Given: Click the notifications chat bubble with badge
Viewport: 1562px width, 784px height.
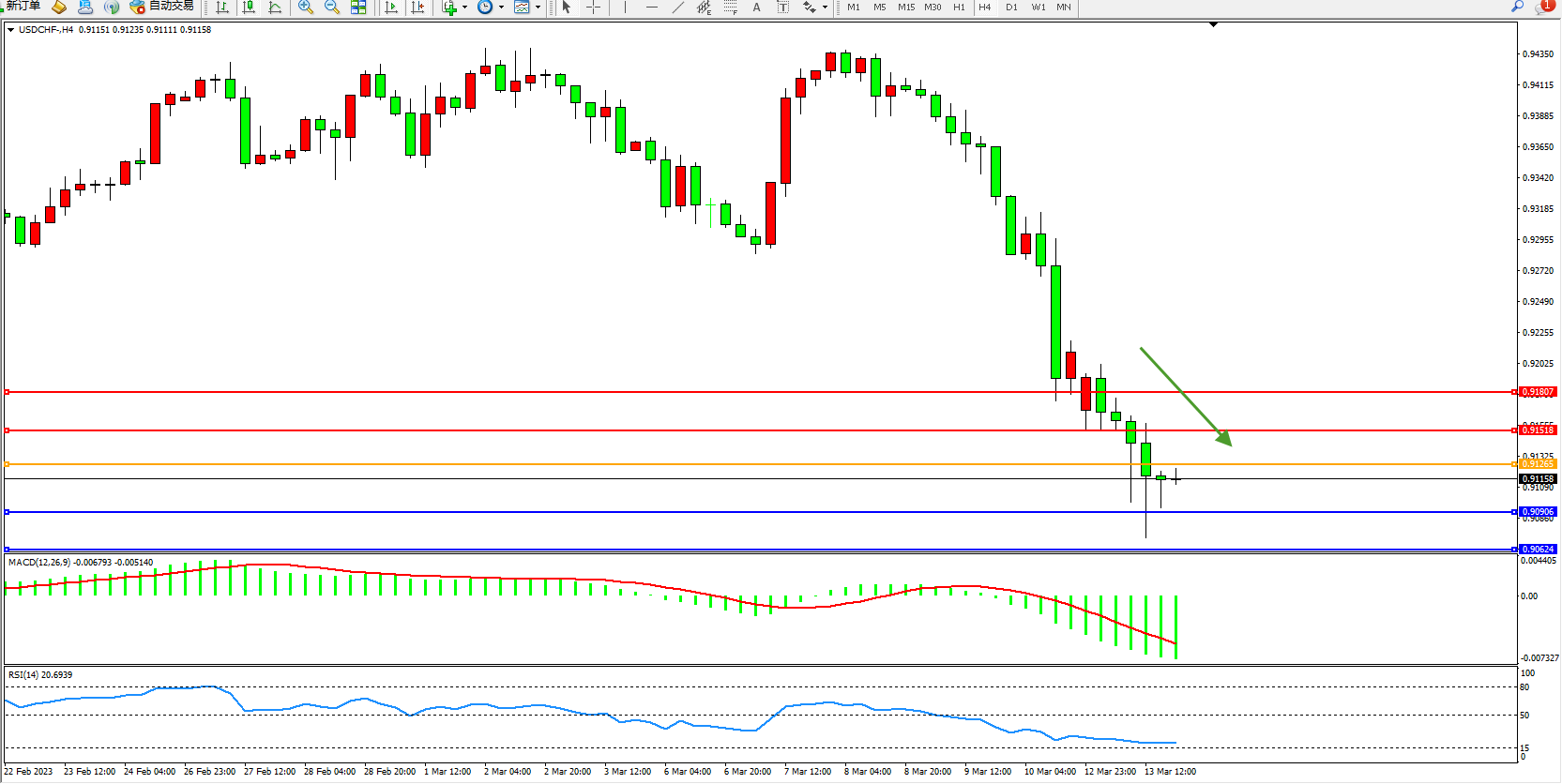Looking at the screenshot, I should 1543,7.
